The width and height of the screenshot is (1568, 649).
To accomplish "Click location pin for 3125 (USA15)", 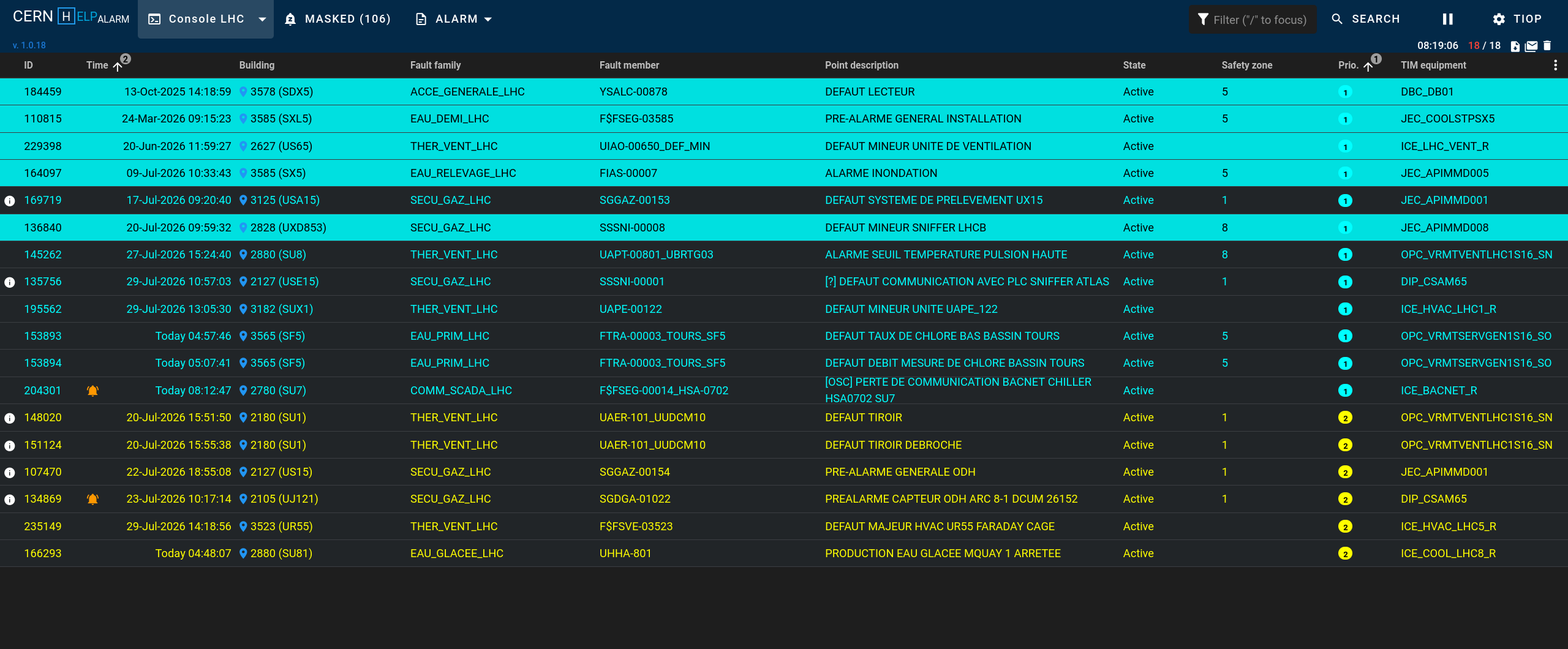I will point(243,200).
